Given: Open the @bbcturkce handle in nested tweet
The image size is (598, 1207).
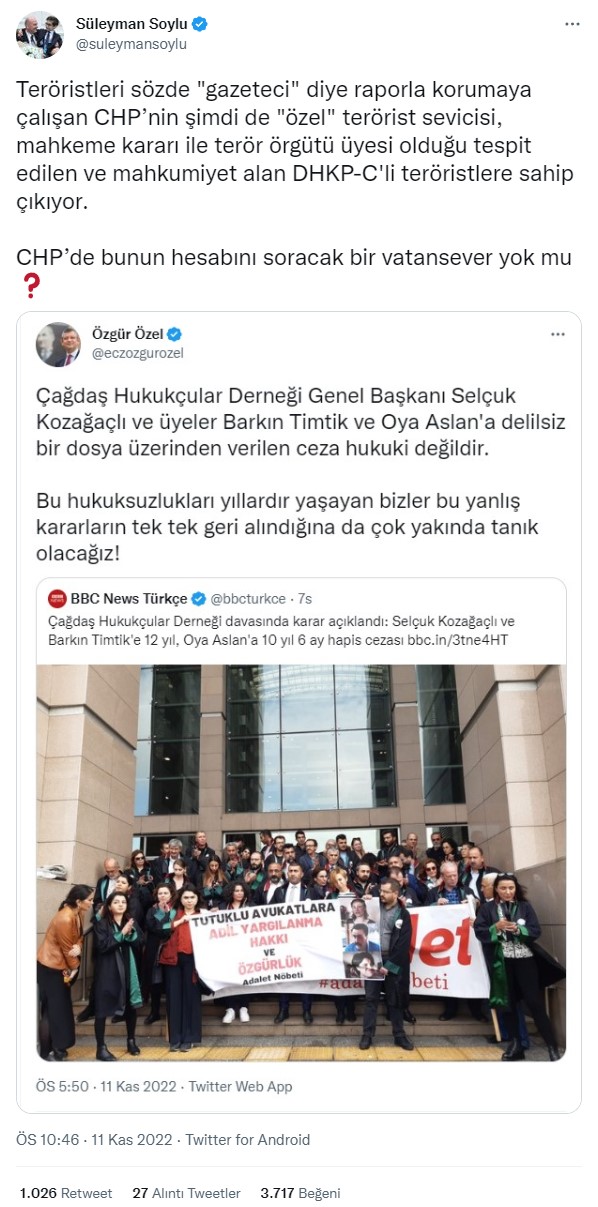Looking at the screenshot, I should [246, 599].
